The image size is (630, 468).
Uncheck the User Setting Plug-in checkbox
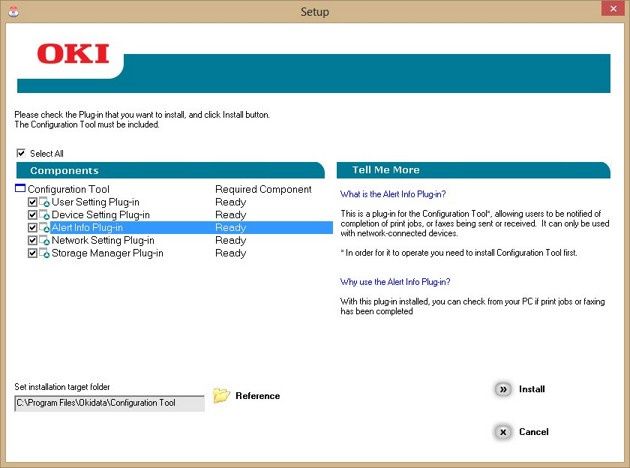click(33, 202)
